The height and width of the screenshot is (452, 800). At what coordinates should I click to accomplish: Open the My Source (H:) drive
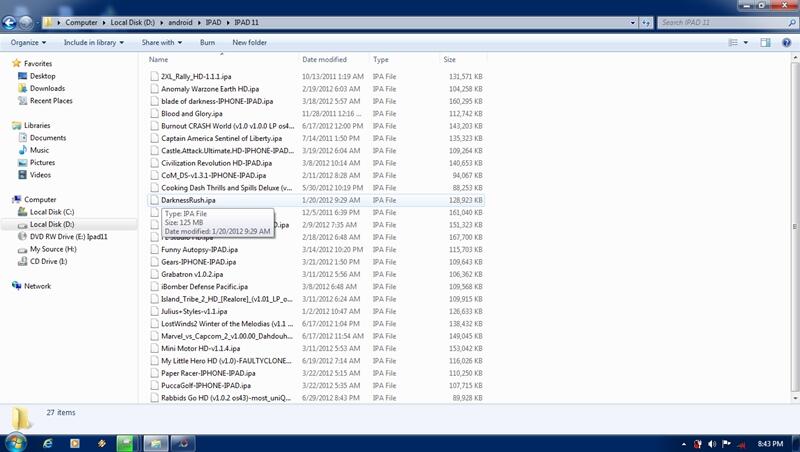click(53, 249)
